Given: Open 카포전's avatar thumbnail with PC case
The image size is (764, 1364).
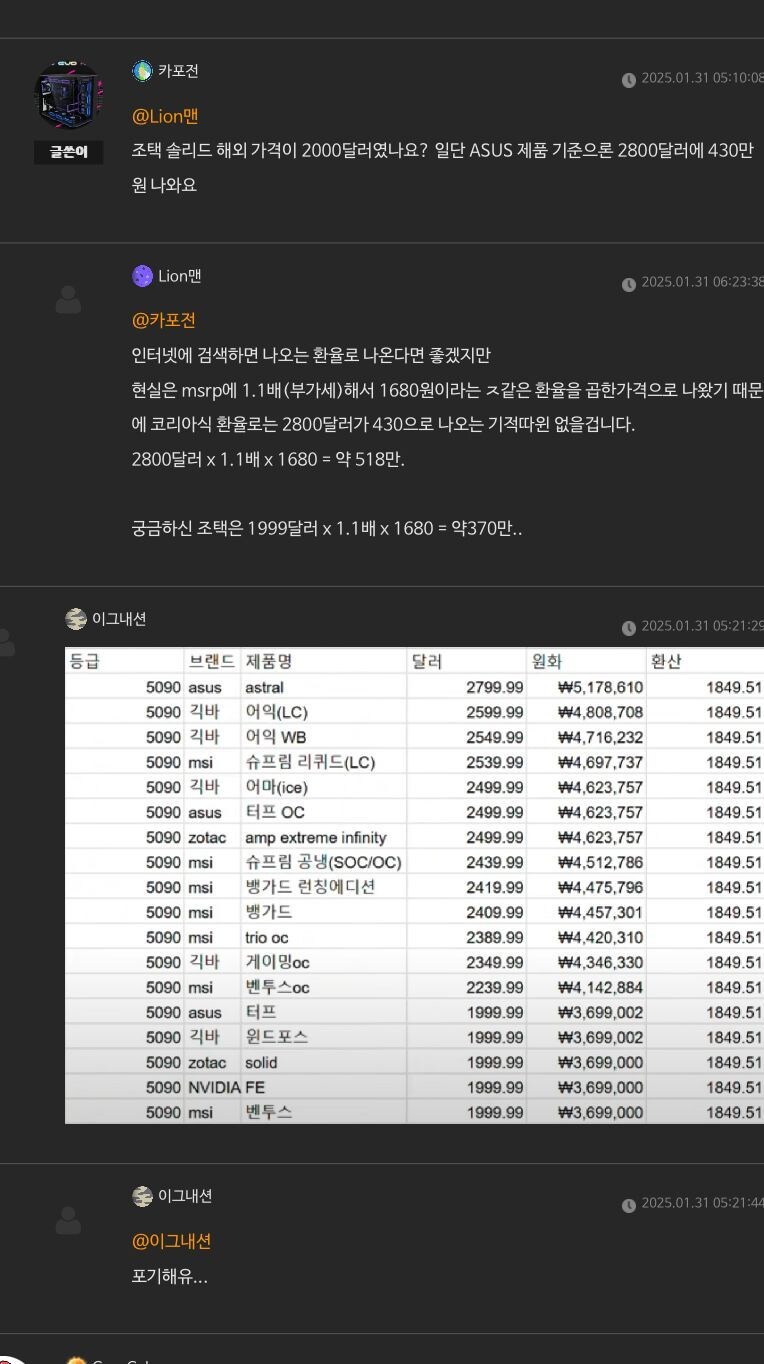Looking at the screenshot, I should (x=68, y=95).
